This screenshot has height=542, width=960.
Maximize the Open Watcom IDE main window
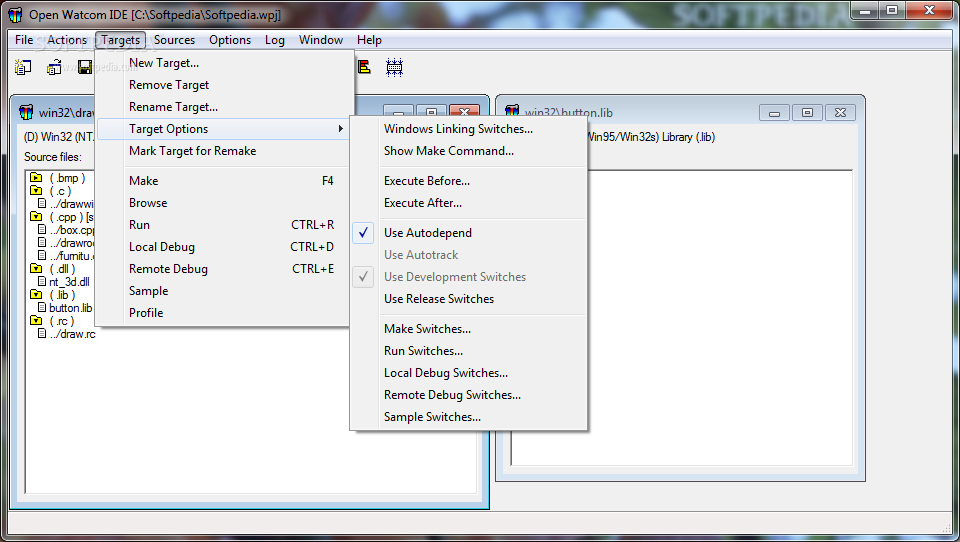[x=892, y=10]
